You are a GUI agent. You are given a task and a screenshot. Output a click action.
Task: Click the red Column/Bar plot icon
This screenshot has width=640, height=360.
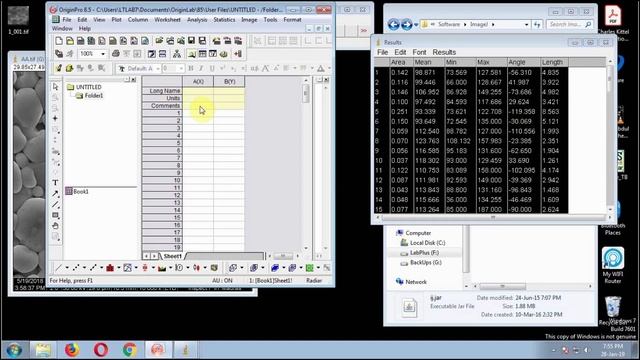(110, 268)
